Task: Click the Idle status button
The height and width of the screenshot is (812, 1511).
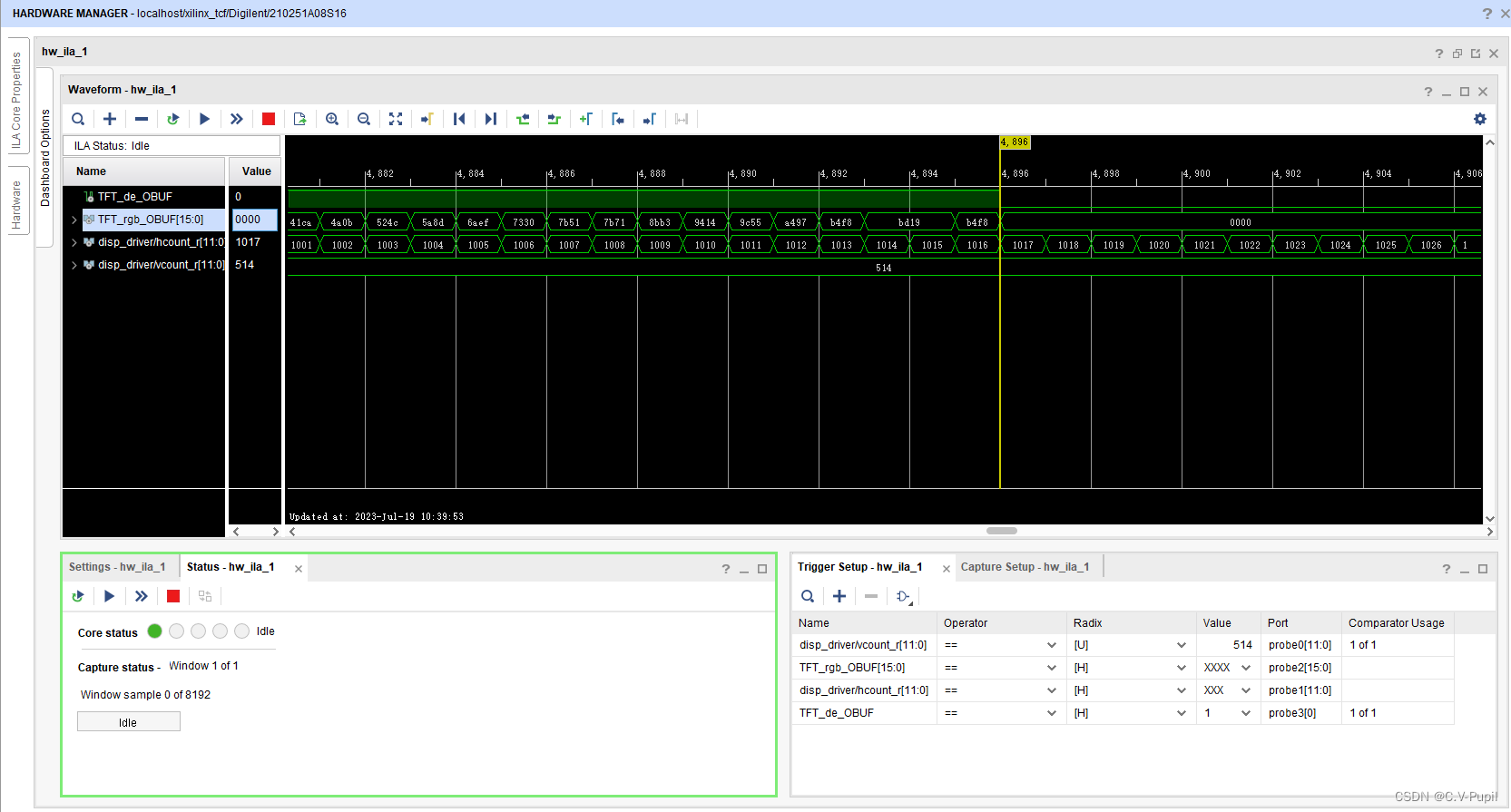Action: tap(128, 722)
